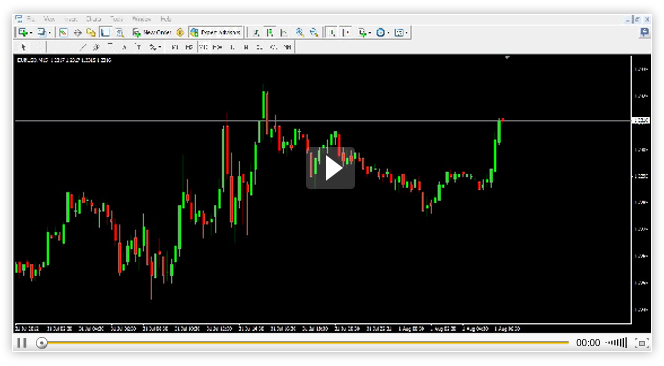This screenshot has height=366, width=664.
Task: Switch to the M1 timeframe
Action: (x=174, y=47)
